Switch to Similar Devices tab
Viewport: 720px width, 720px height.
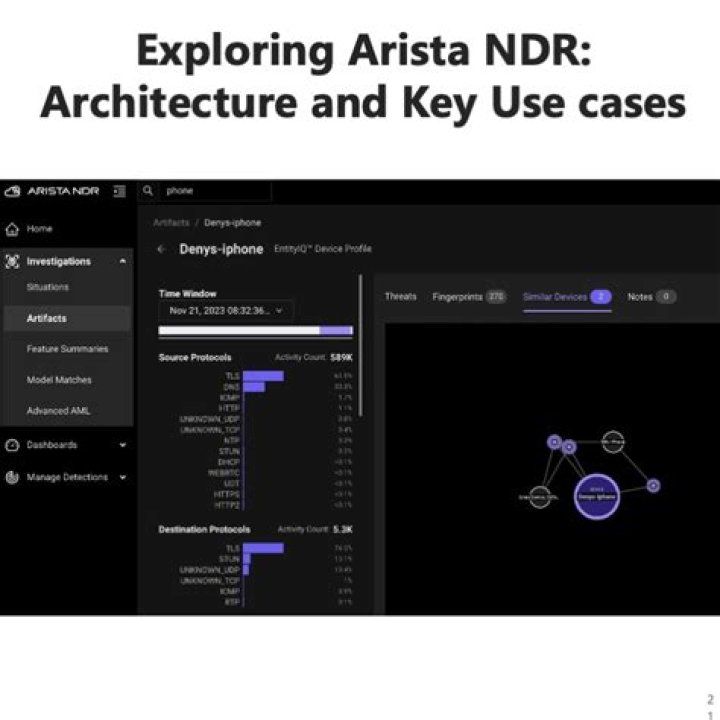pyautogui.click(x=567, y=297)
